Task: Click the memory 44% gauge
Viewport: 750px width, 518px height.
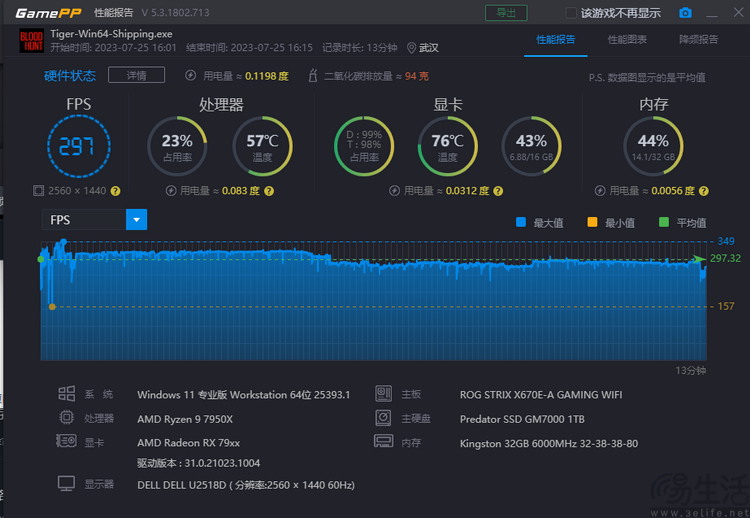Action: (653, 146)
